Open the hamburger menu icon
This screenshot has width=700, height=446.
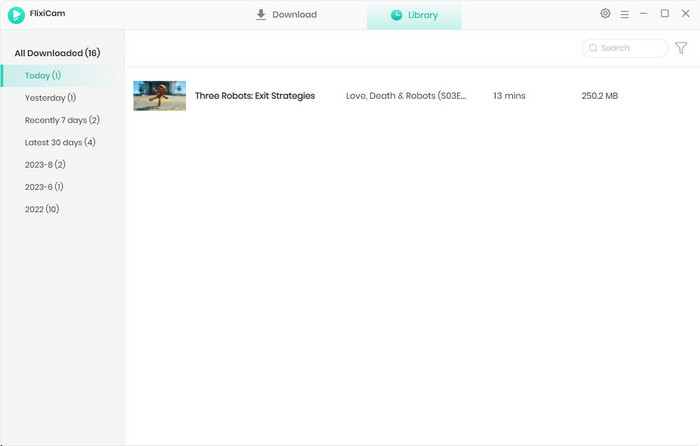(624, 15)
